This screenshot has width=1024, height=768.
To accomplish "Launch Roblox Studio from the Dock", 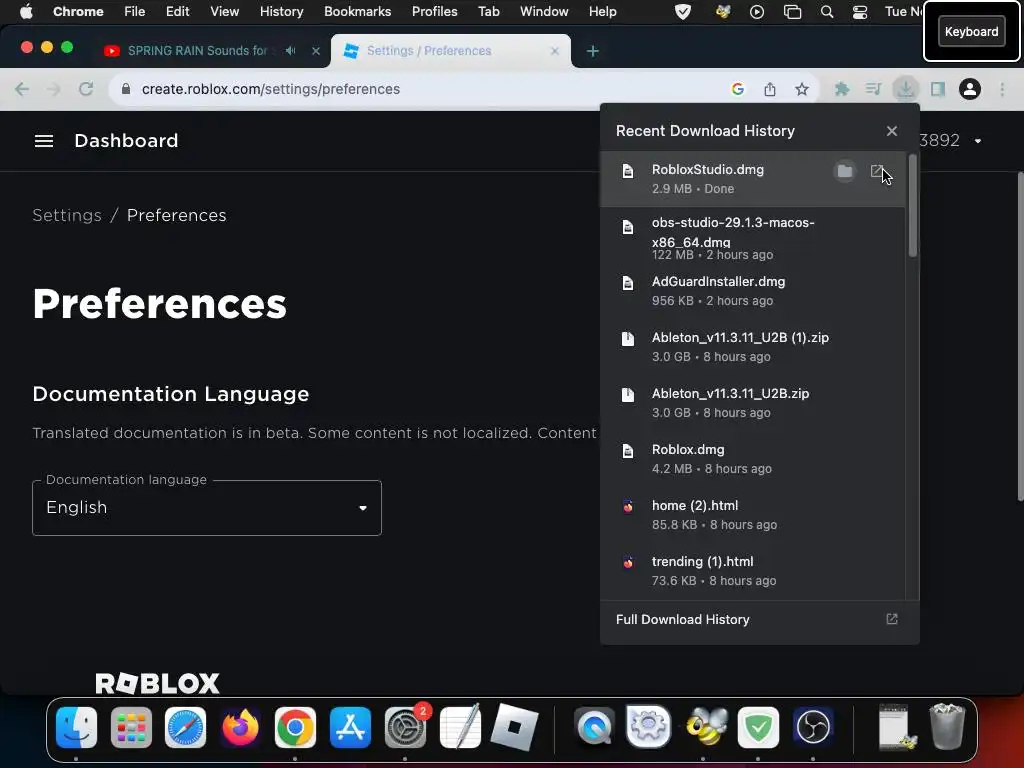I will click(x=515, y=726).
